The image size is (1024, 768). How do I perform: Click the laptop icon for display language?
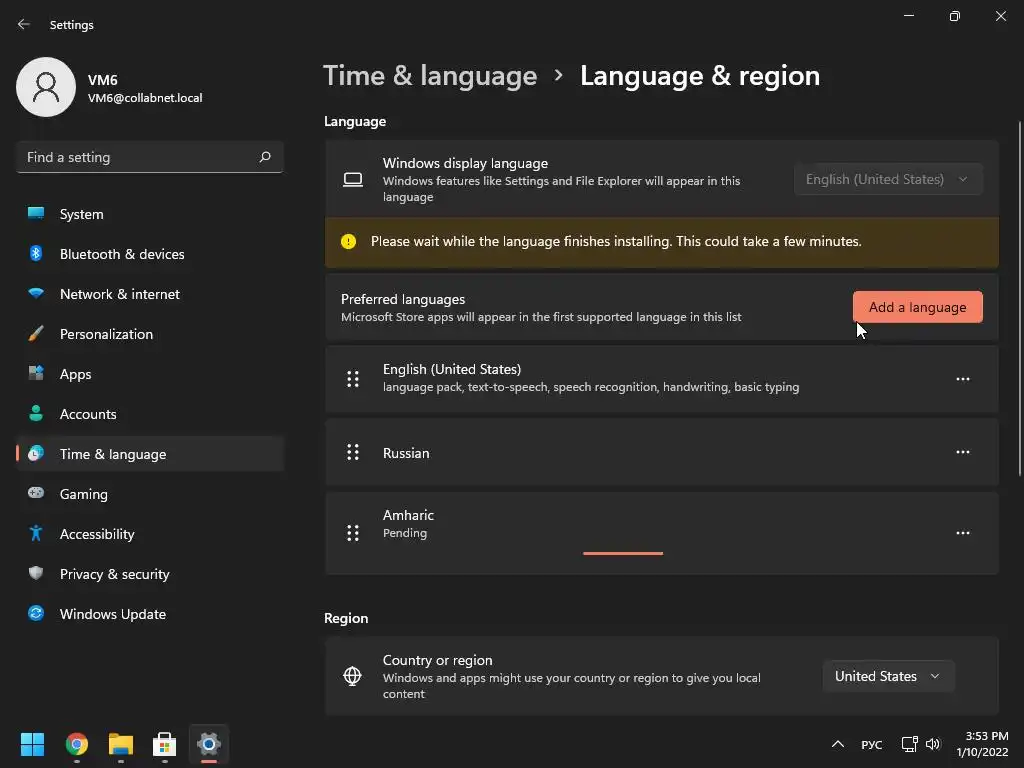(x=353, y=179)
